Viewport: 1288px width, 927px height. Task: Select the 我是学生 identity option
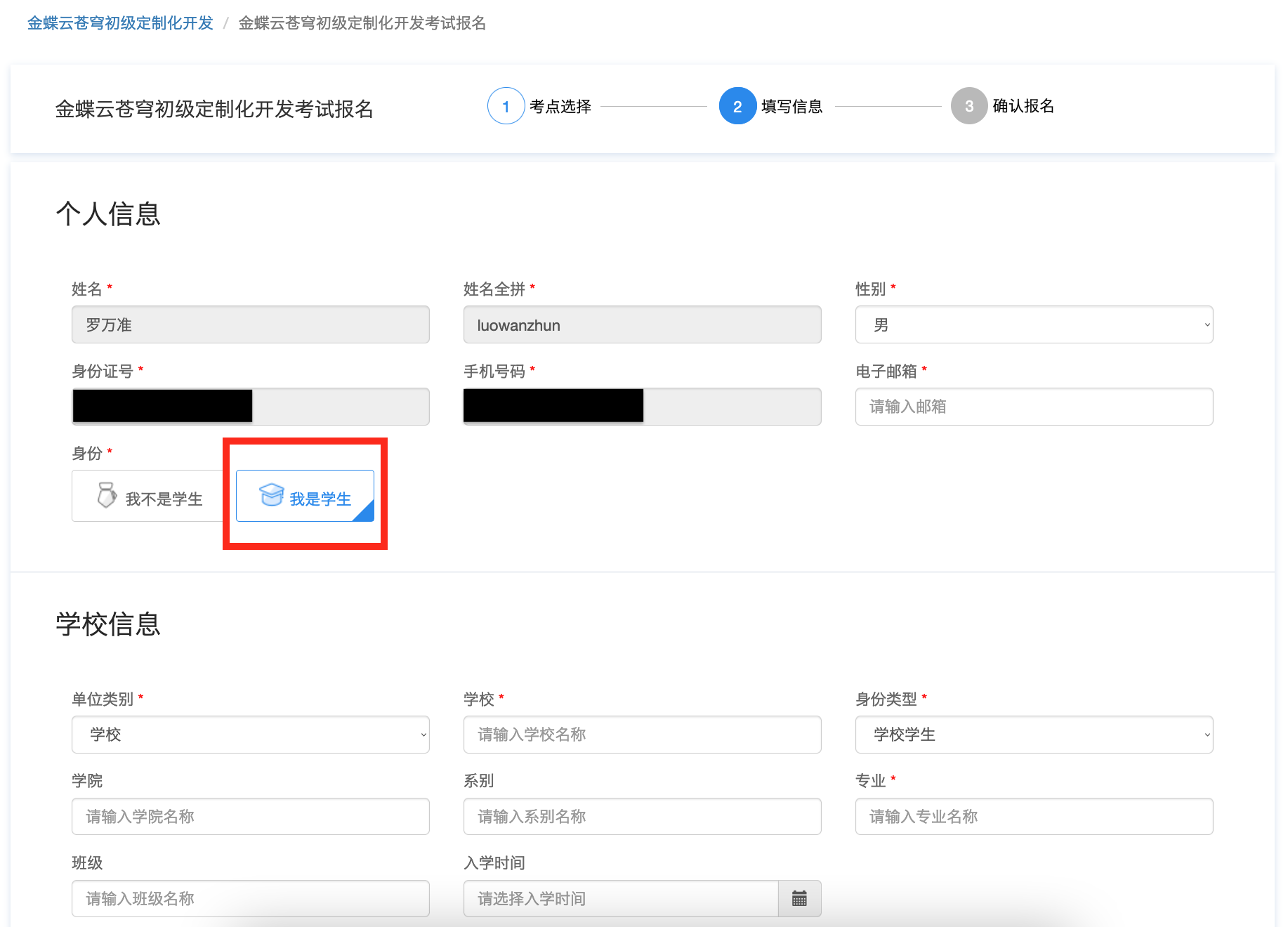pos(305,496)
